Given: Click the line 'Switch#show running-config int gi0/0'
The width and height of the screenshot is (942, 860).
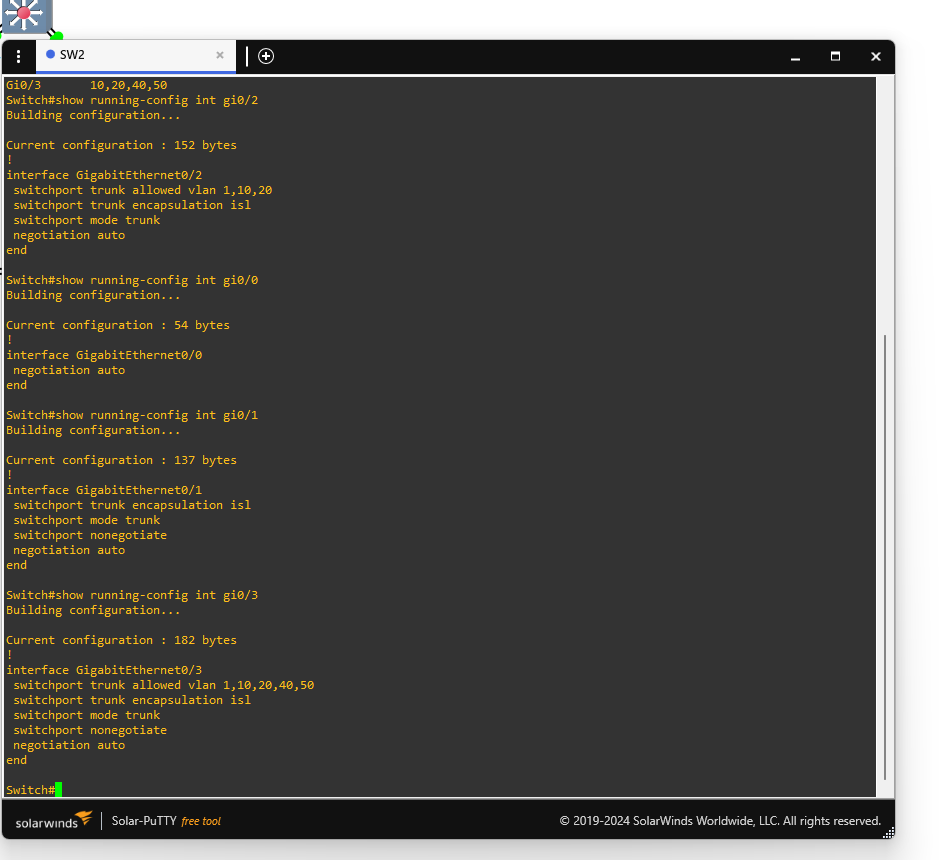Looking at the screenshot, I should (132, 280).
